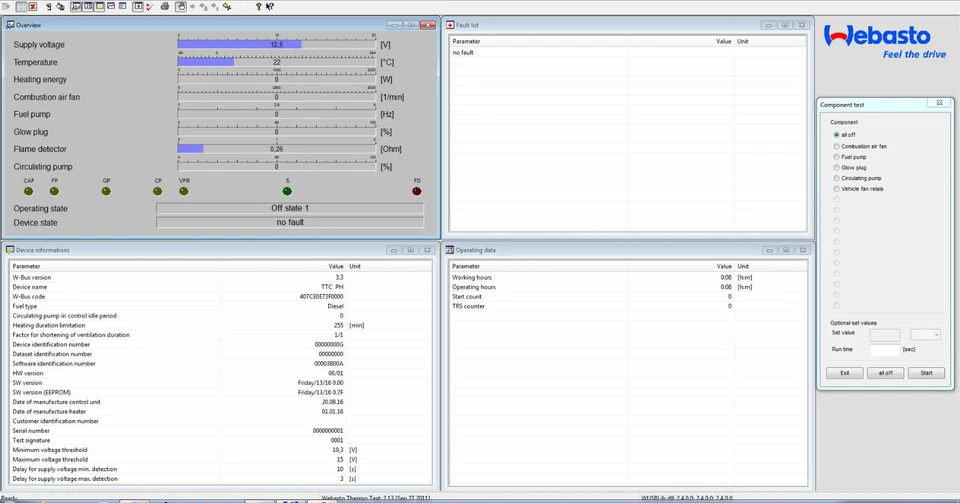
Task: Select the Glow plug component radio option
Action: click(836, 167)
